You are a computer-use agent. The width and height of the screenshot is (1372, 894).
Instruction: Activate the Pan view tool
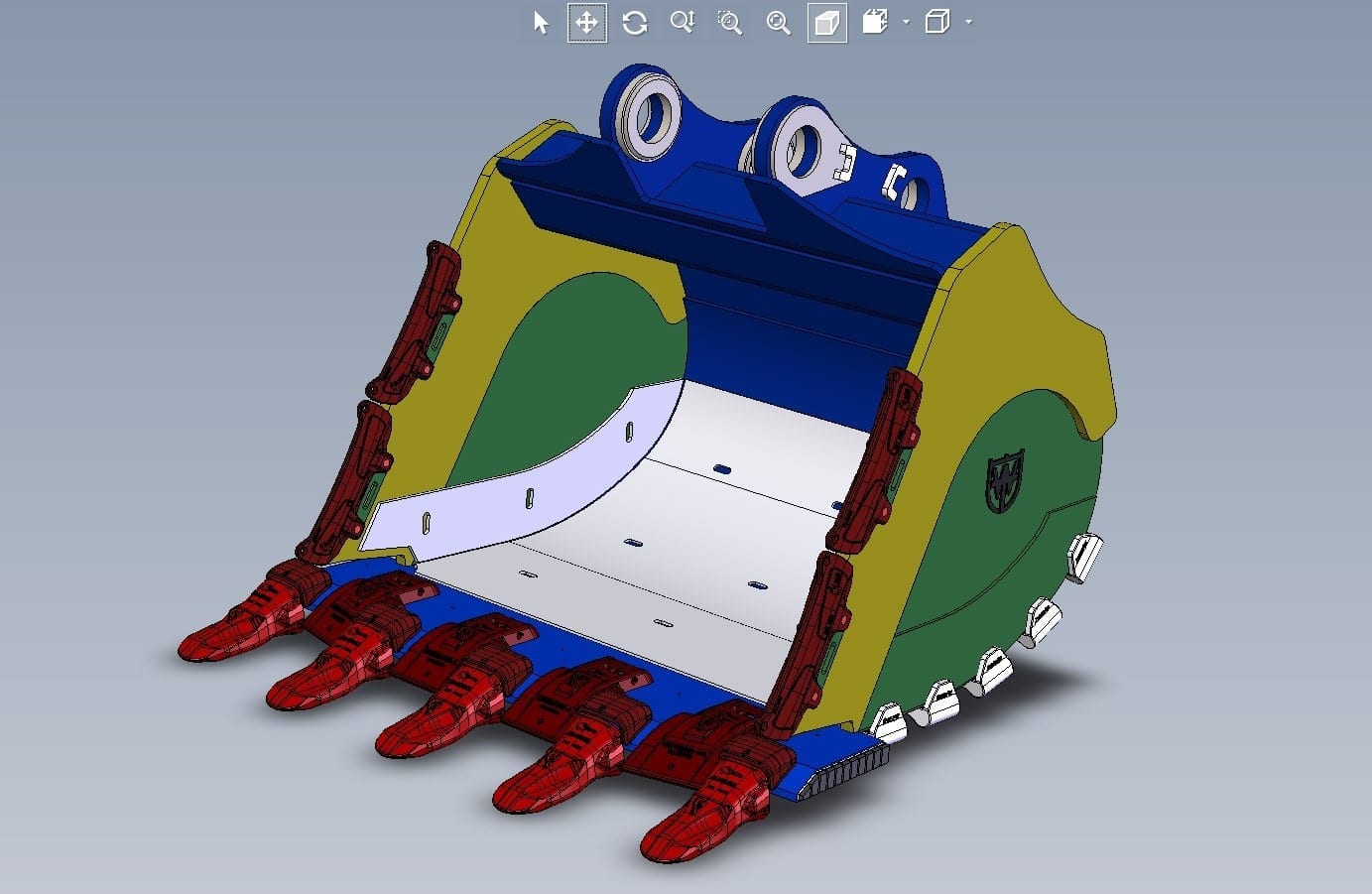click(x=586, y=22)
